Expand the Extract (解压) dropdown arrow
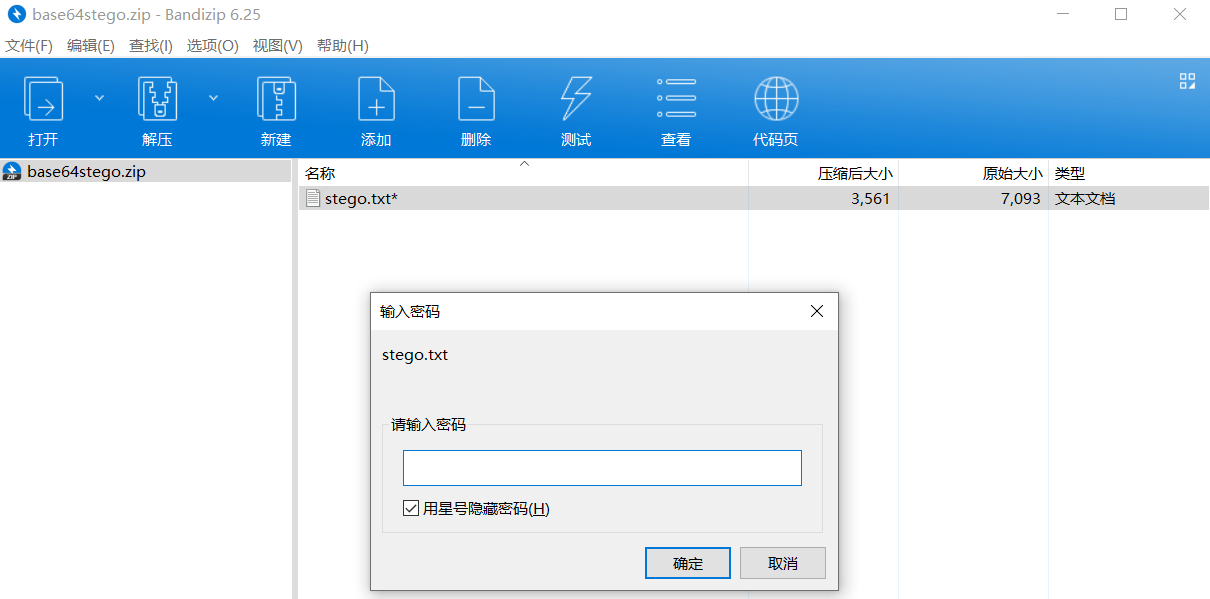Screen dimensions: 1210x599 (x=213, y=97)
